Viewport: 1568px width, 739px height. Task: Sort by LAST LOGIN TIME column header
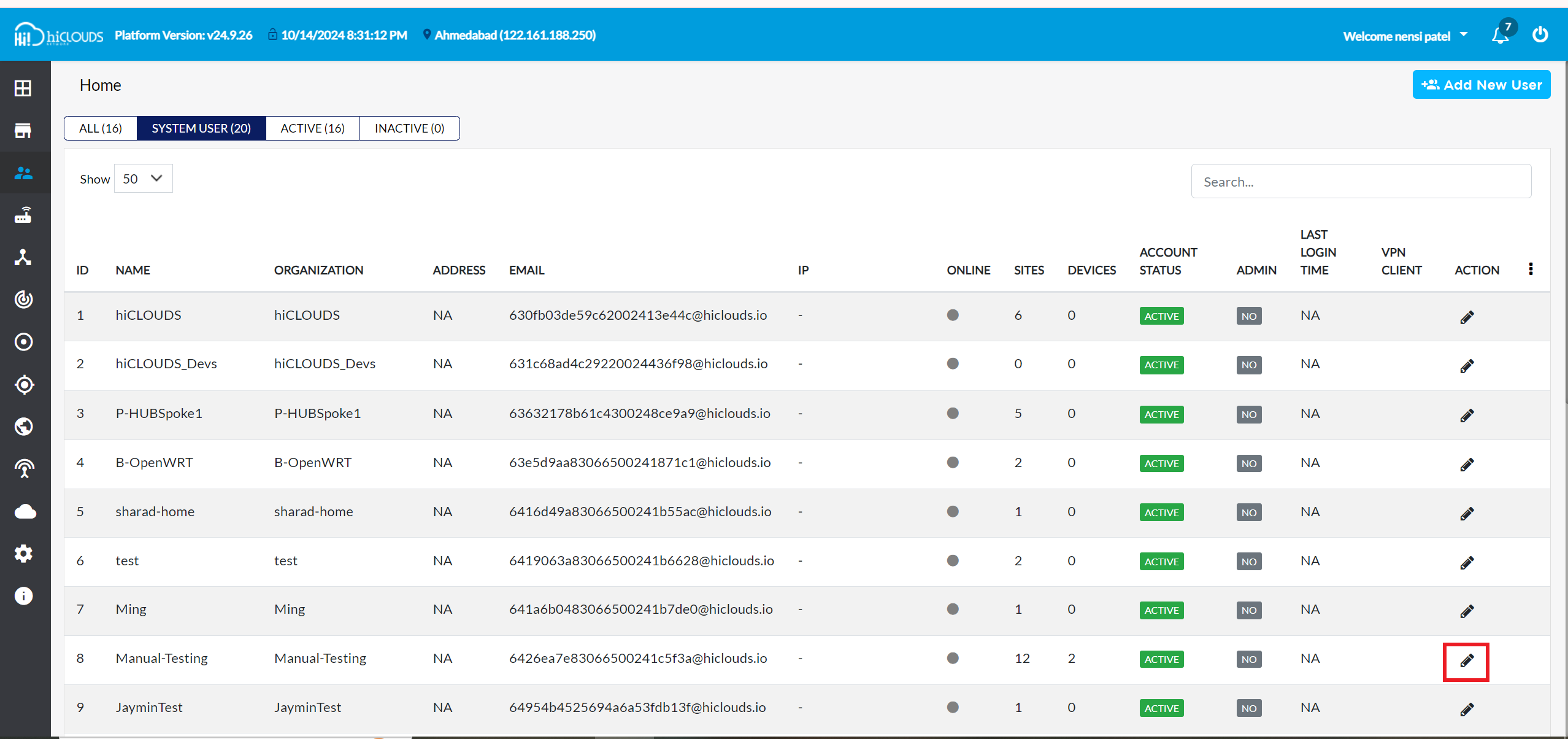[1318, 252]
